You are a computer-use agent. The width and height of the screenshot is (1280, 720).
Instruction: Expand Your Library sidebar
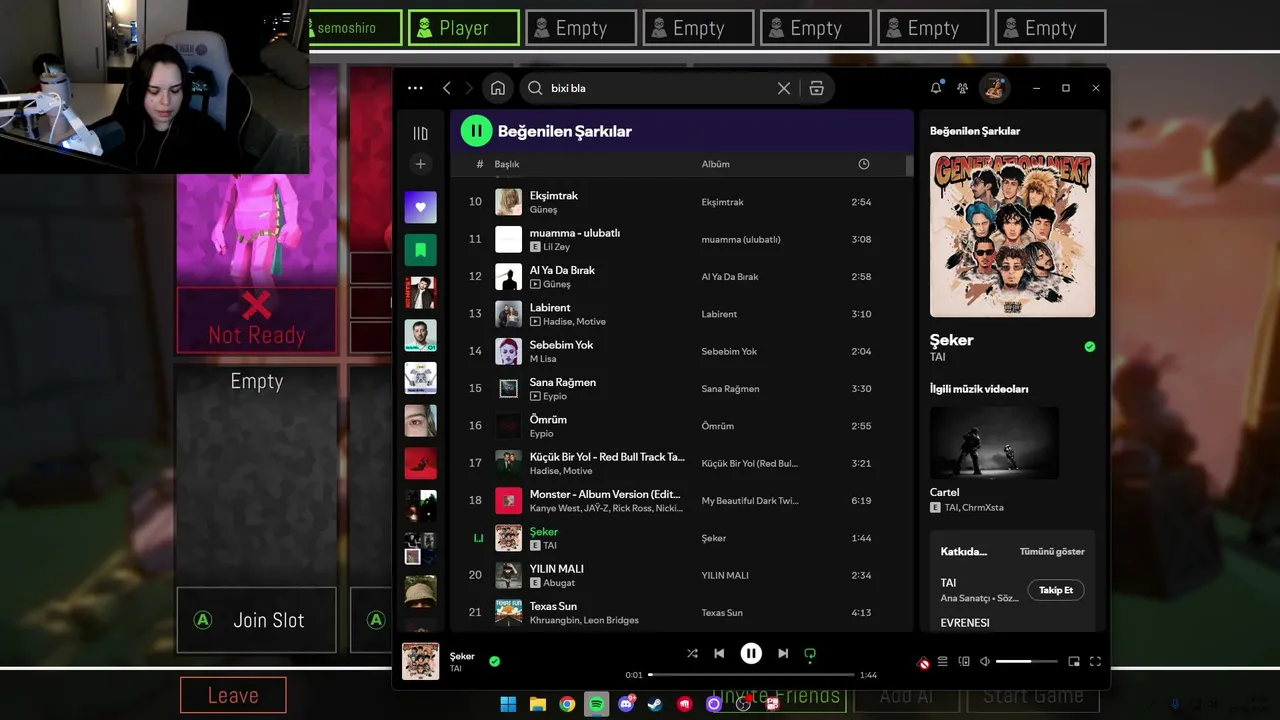tap(420, 133)
